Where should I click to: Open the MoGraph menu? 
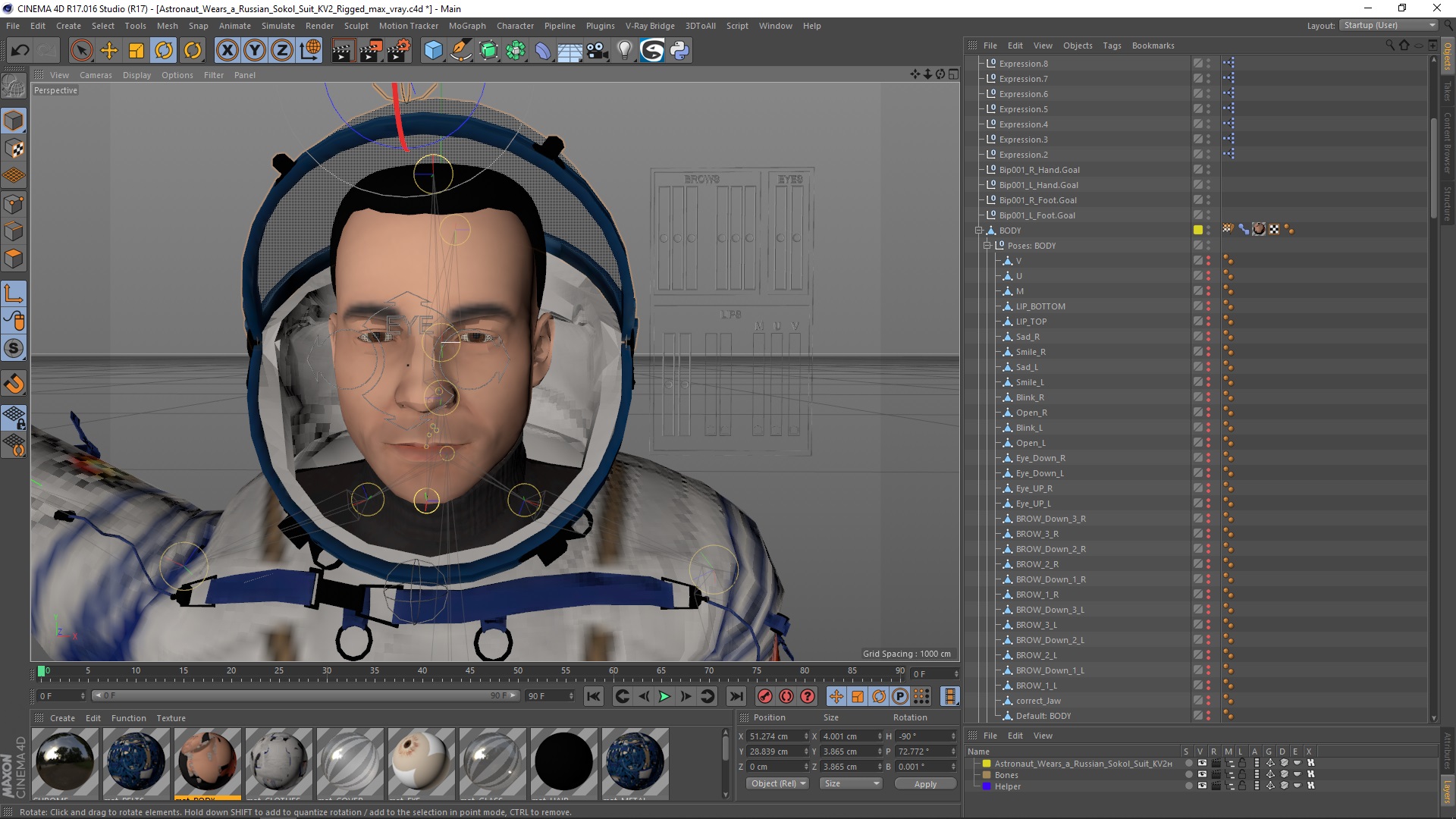(467, 26)
